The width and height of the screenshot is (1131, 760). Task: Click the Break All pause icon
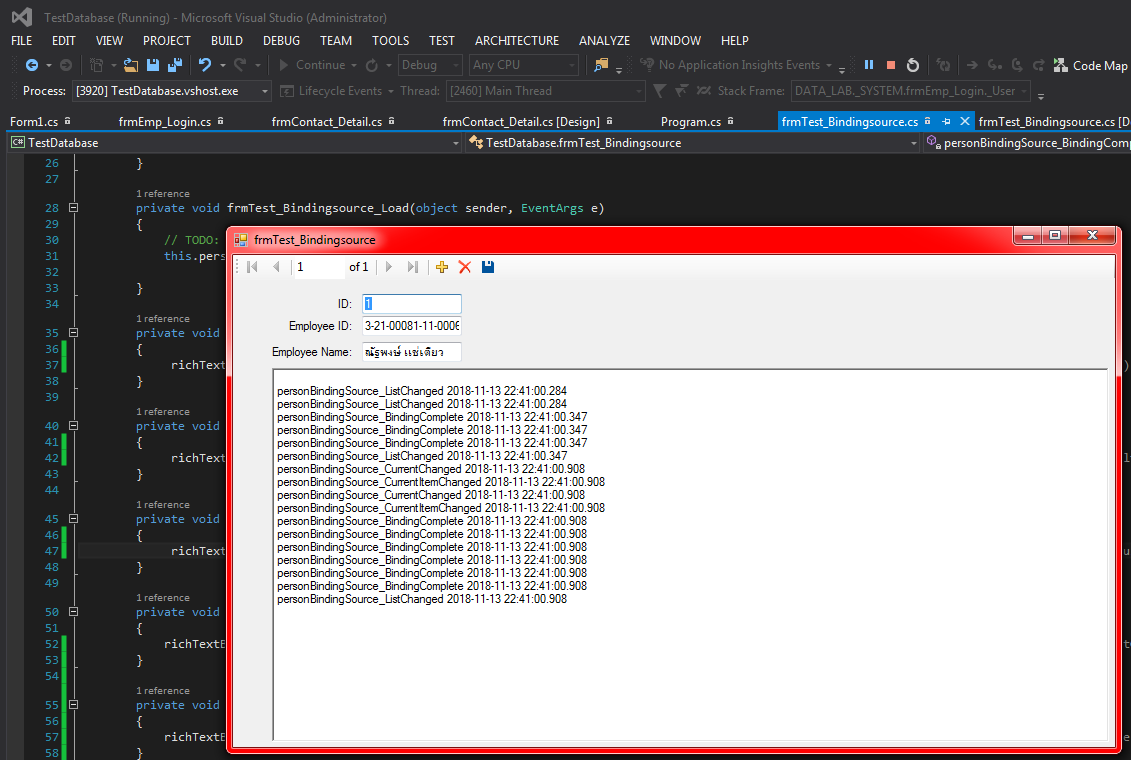click(869, 65)
